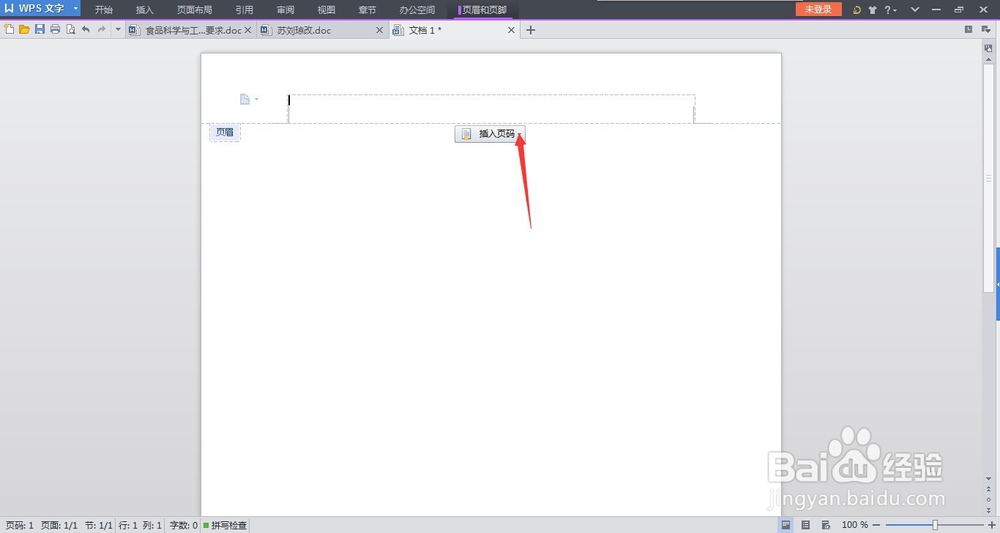Image resolution: width=1000 pixels, height=533 pixels.
Task: Save the document with the floppy disk icon
Action: 40,29
